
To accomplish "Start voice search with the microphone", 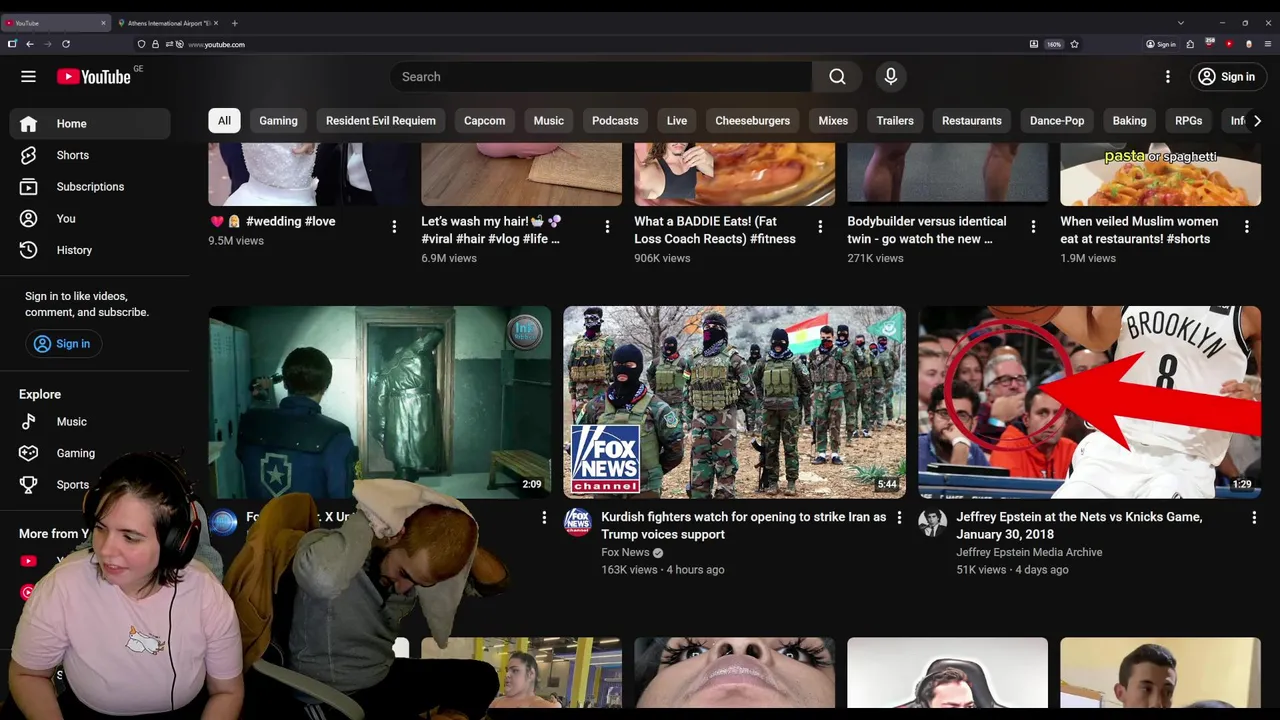I will coord(891,77).
